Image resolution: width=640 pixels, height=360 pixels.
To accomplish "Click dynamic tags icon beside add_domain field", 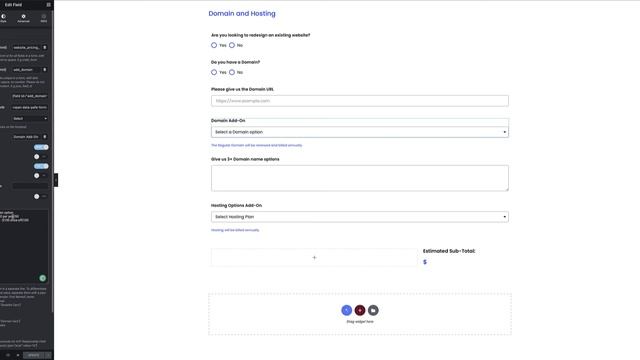I will point(45,70).
